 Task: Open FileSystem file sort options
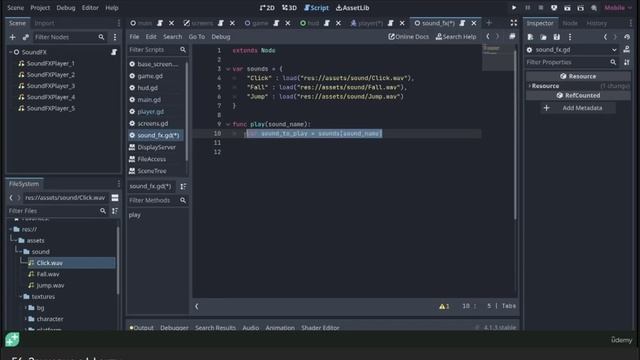(115, 211)
